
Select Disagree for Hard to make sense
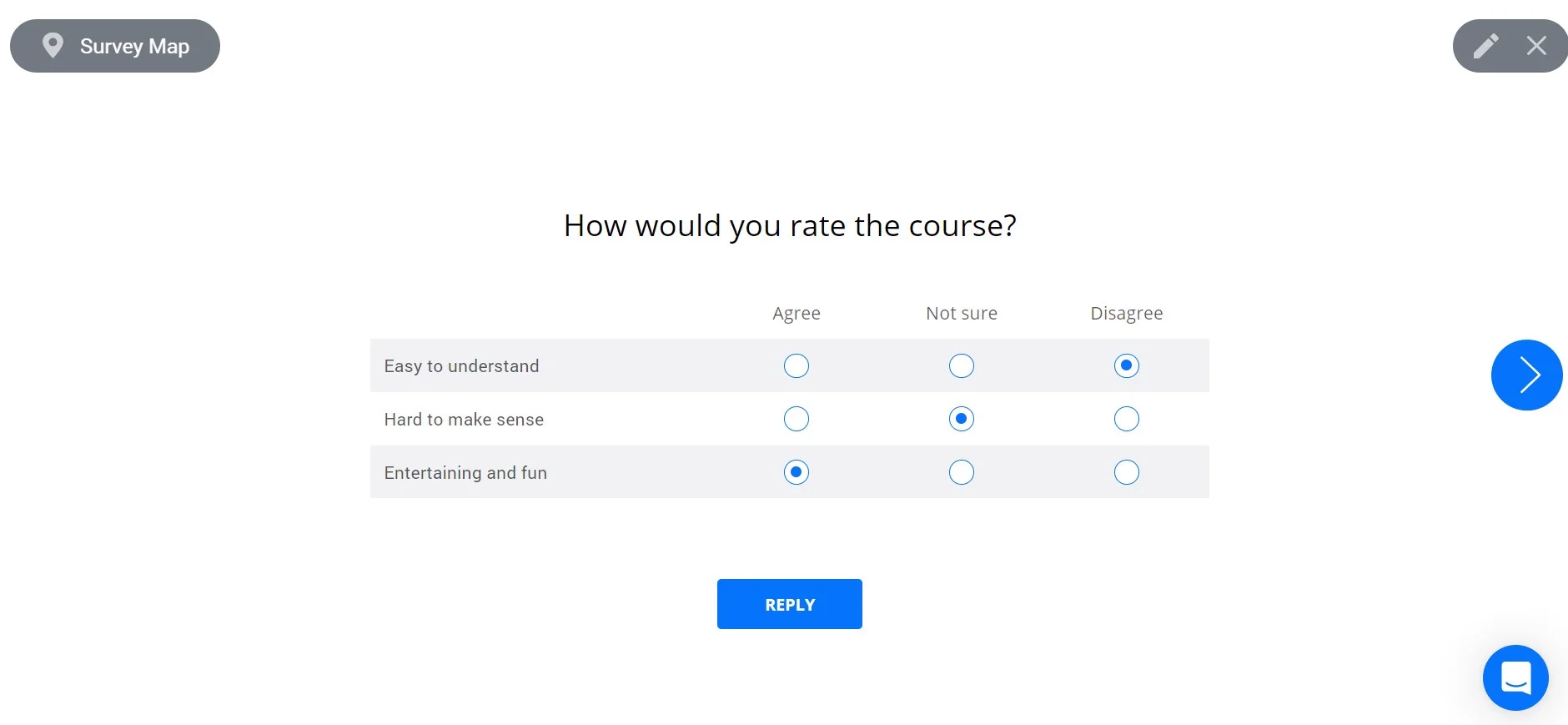tap(1126, 419)
